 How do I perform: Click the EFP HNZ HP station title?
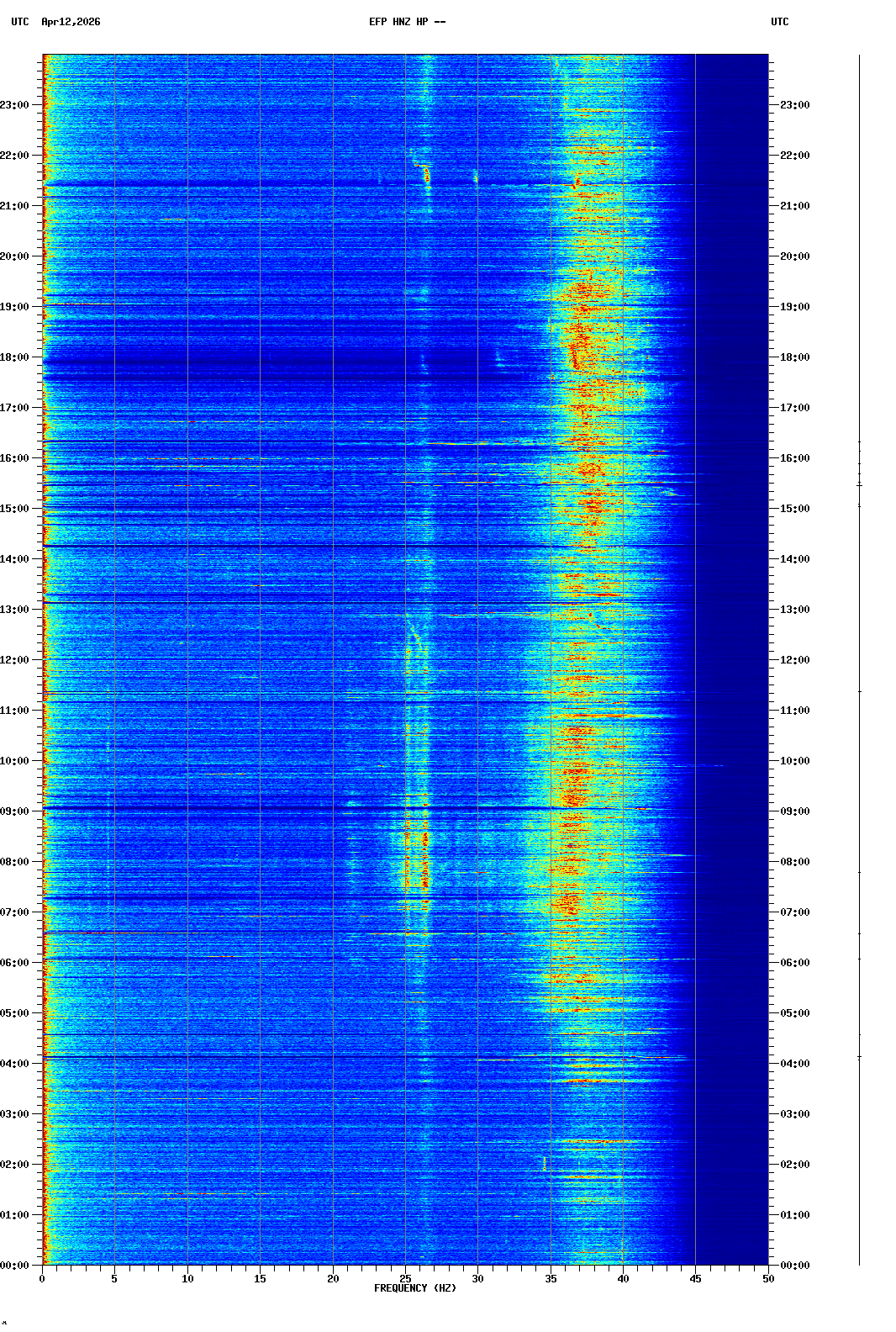(x=407, y=22)
